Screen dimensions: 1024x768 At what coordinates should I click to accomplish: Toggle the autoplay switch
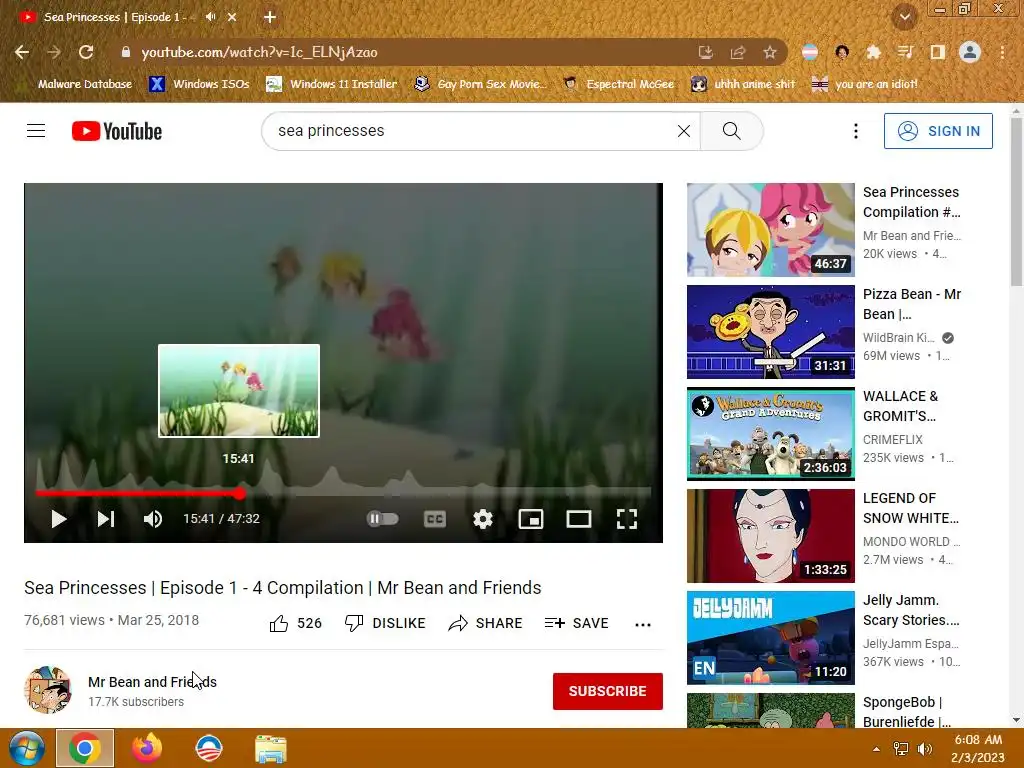383,519
